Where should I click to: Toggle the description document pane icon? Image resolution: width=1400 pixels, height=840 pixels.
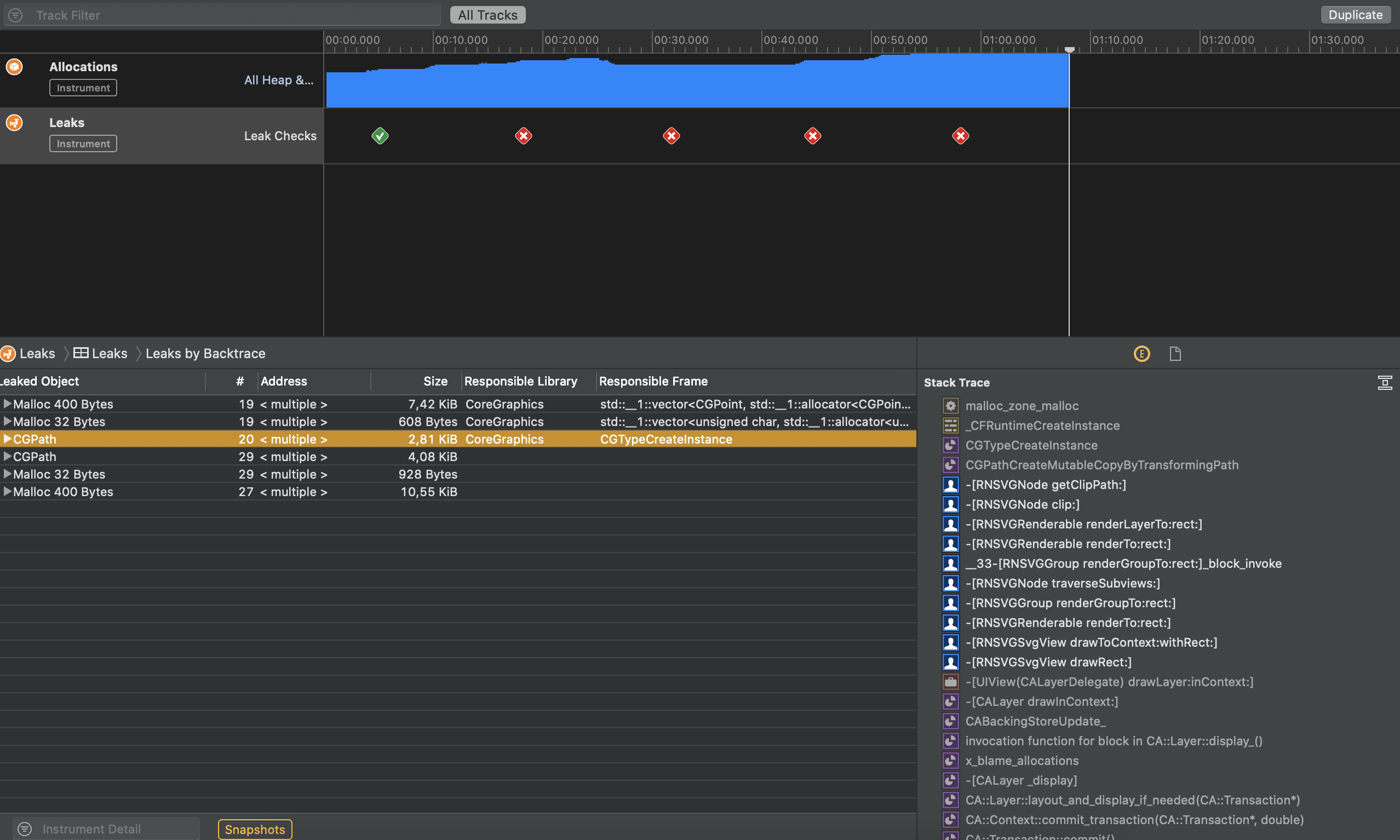(1175, 353)
